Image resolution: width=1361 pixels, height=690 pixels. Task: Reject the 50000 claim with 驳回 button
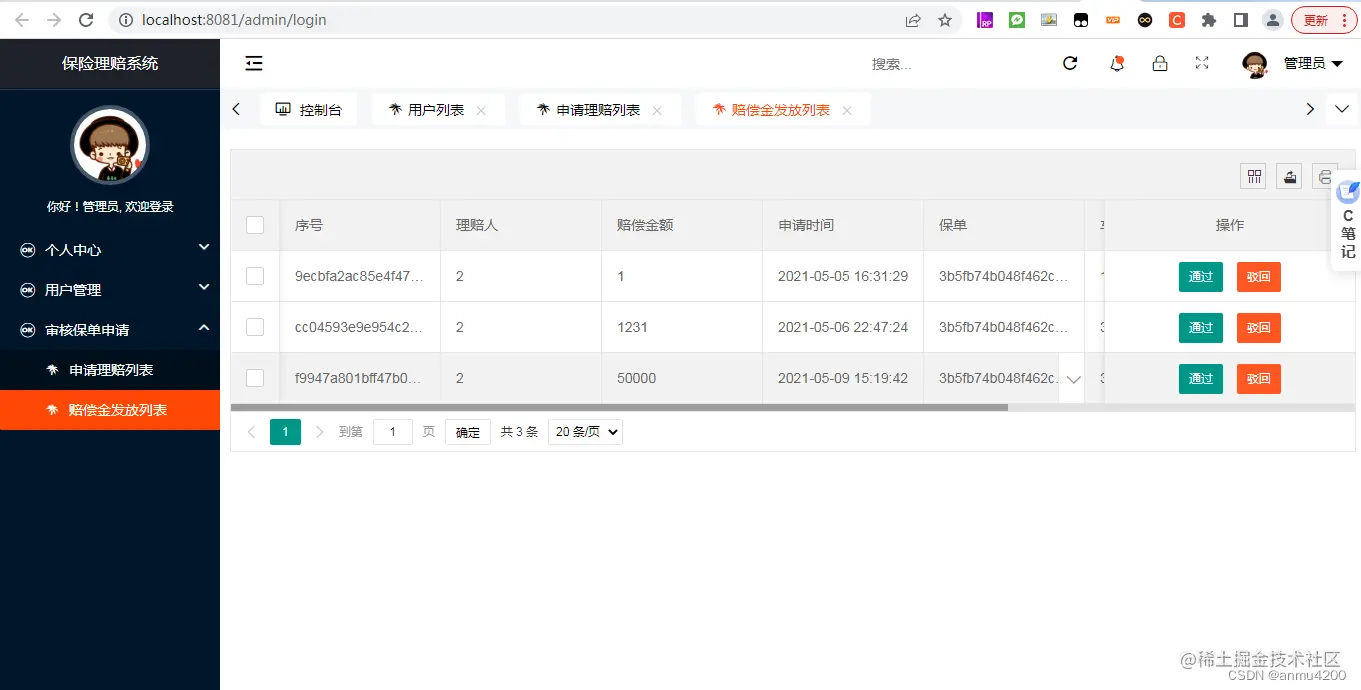point(1258,379)
